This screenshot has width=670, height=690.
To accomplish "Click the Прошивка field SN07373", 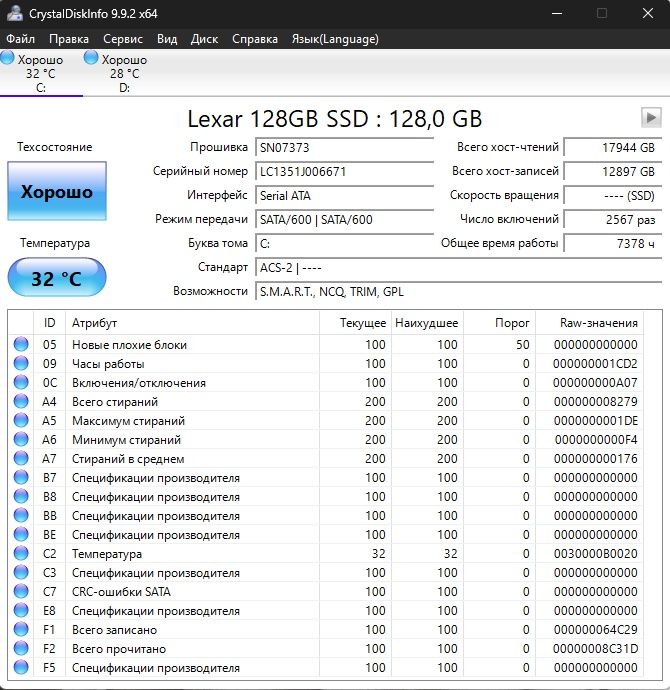I will [344, 147].
